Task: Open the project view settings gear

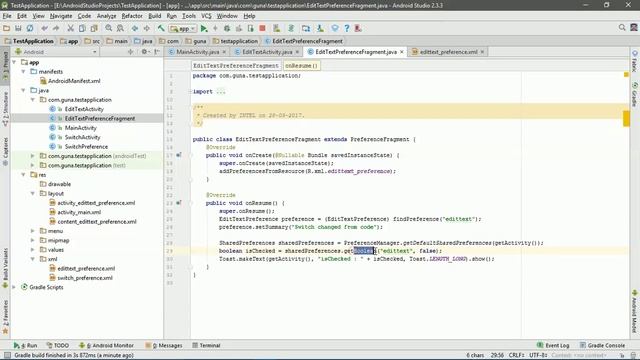Action: pos(144,52)
